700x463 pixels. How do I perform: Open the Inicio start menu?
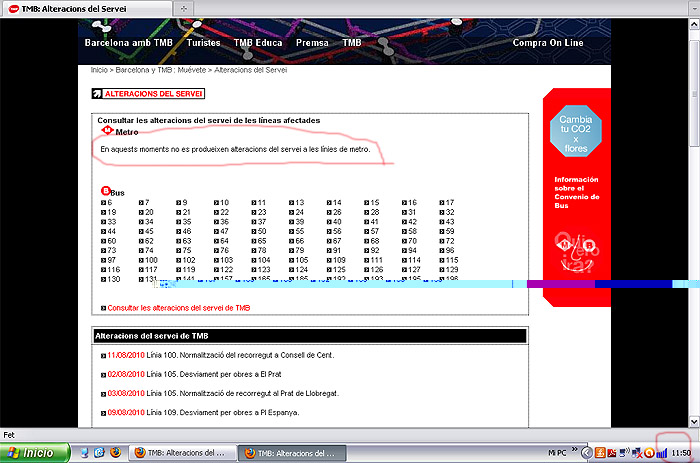(x=35, y=453)
